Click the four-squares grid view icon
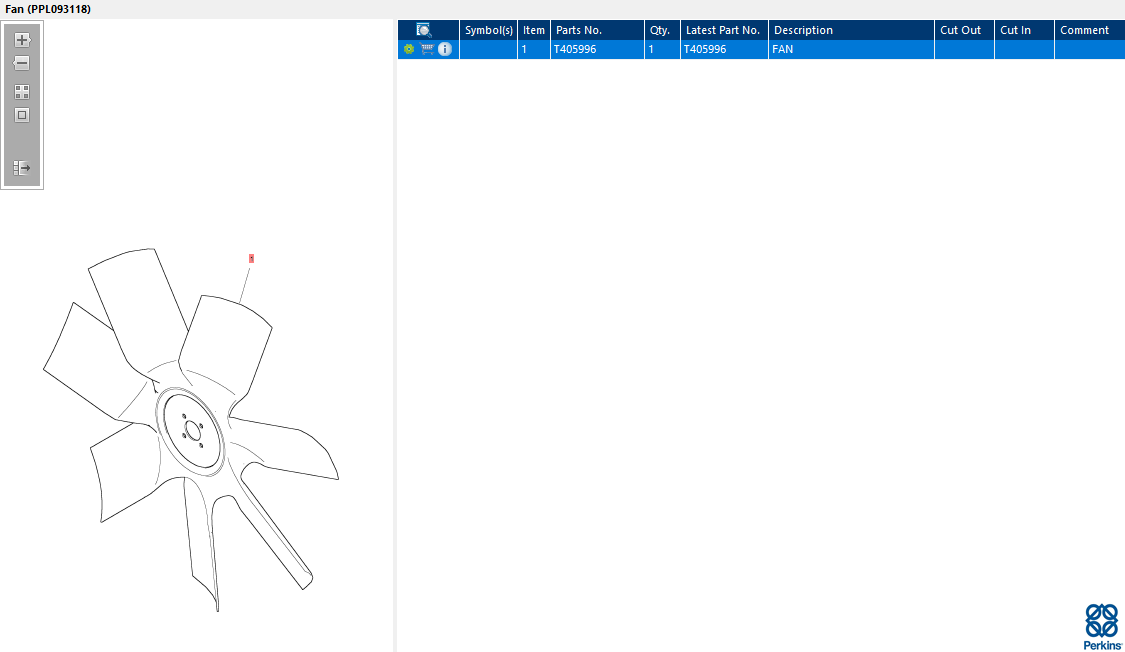This screenshot has width=1125, height=652. point(22,92)
